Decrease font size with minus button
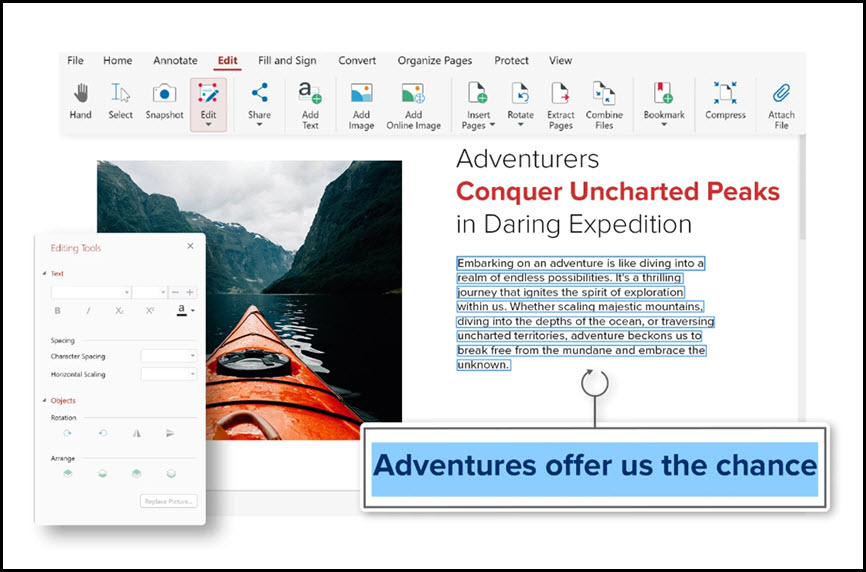866x572 pixels. click(175, 292)
